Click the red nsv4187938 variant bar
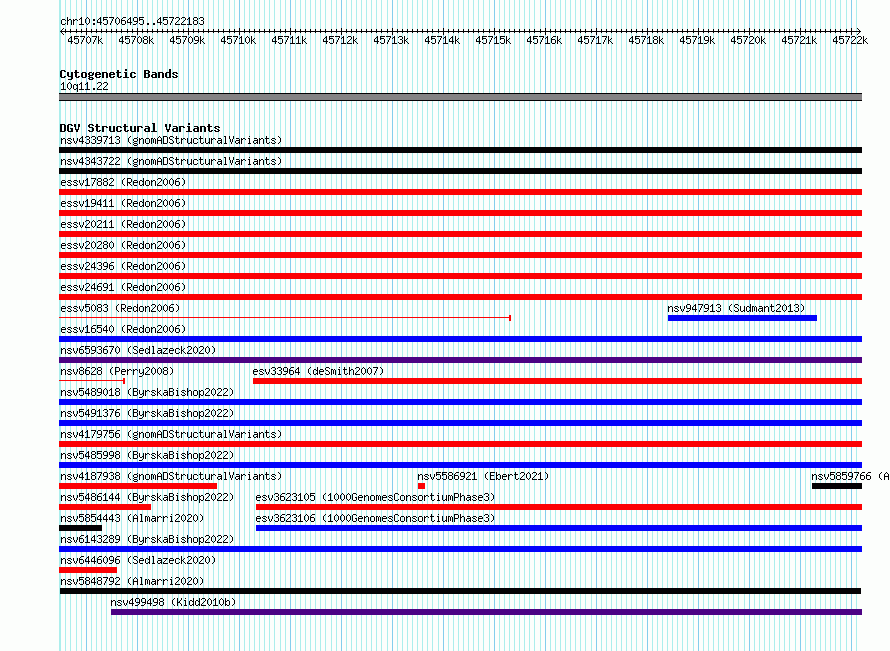The image size is (890, 651). point(138,486)
